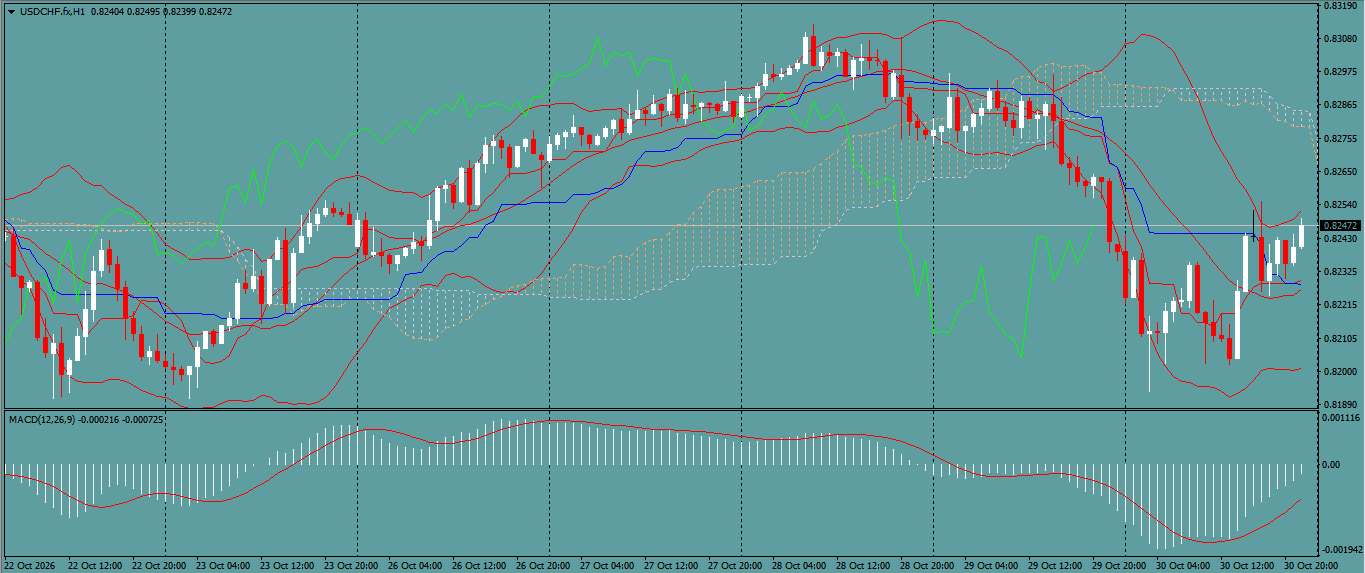This screenshot has width=1365, height=573.
Task: Click the 0.82865 price axis label
Action: (x=1339, y=105)
